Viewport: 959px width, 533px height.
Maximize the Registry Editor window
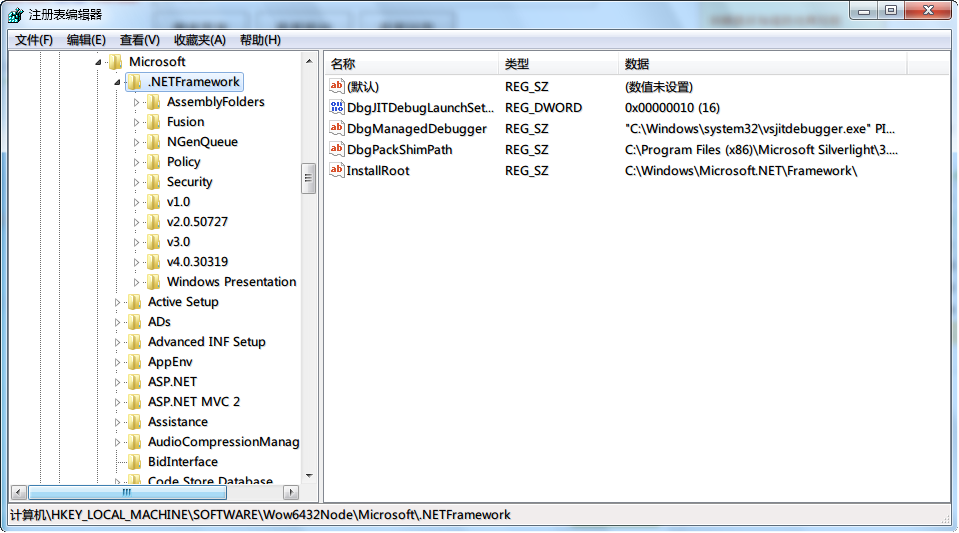(x=890, y=11)
